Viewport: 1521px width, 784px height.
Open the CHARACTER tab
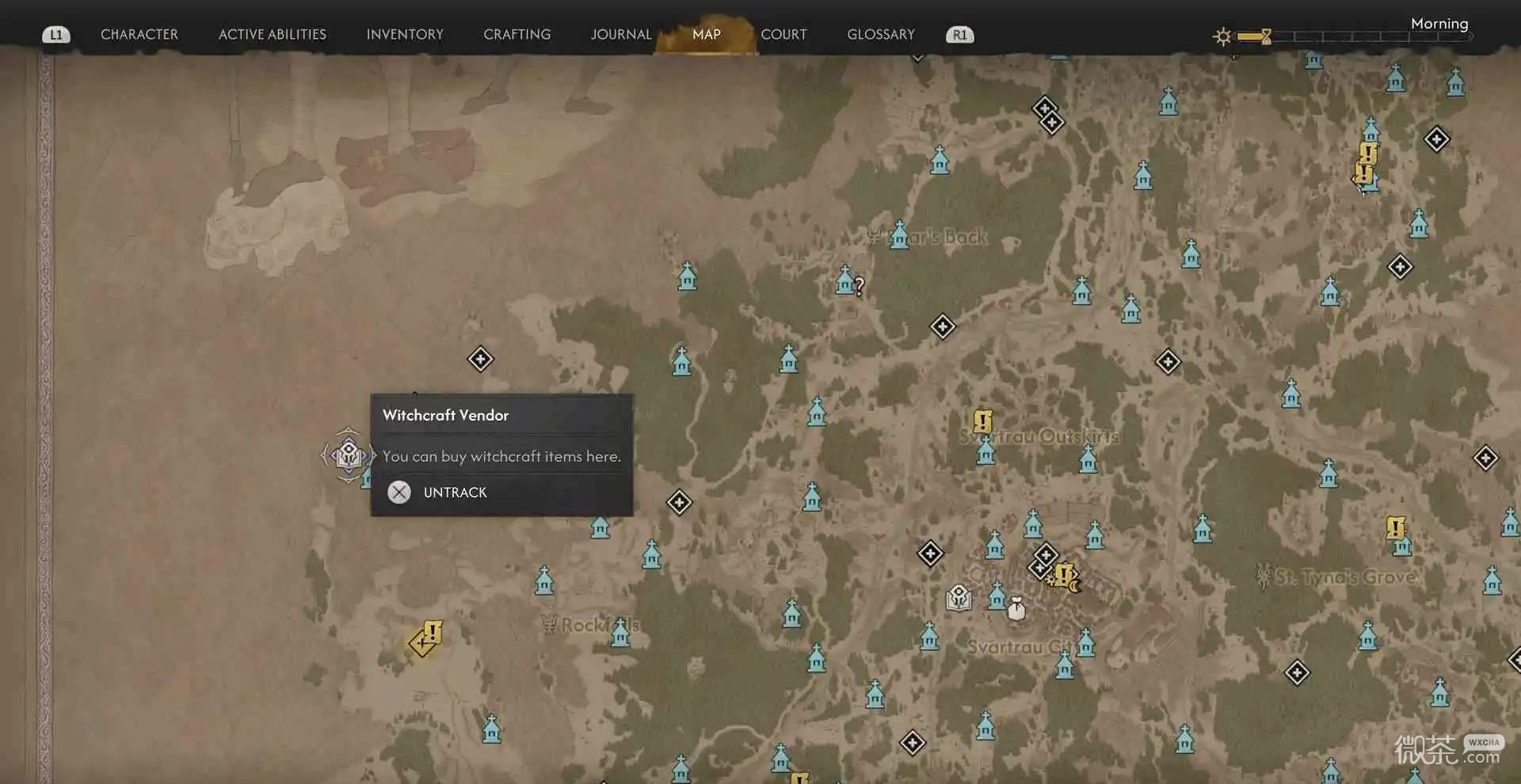coord(139,34)
